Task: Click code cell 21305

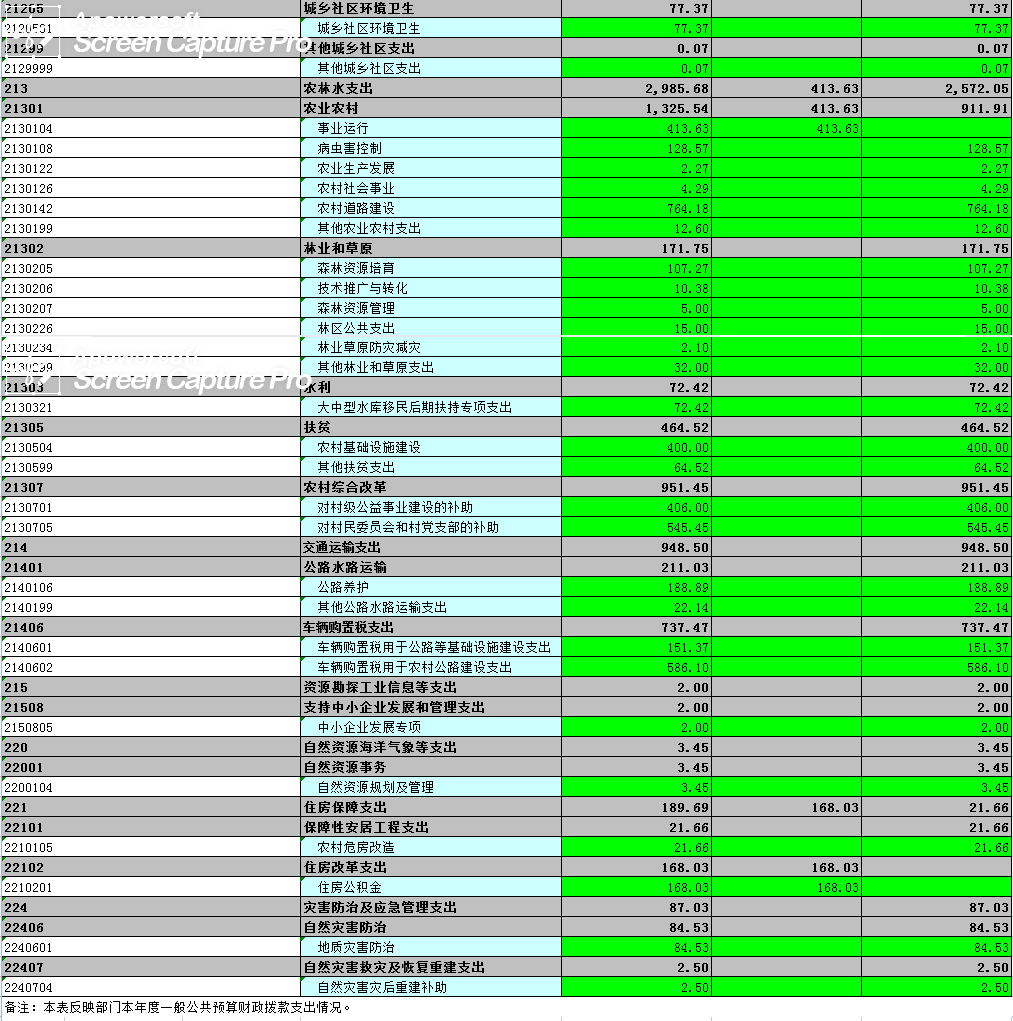Action: (x=151, y=427)
